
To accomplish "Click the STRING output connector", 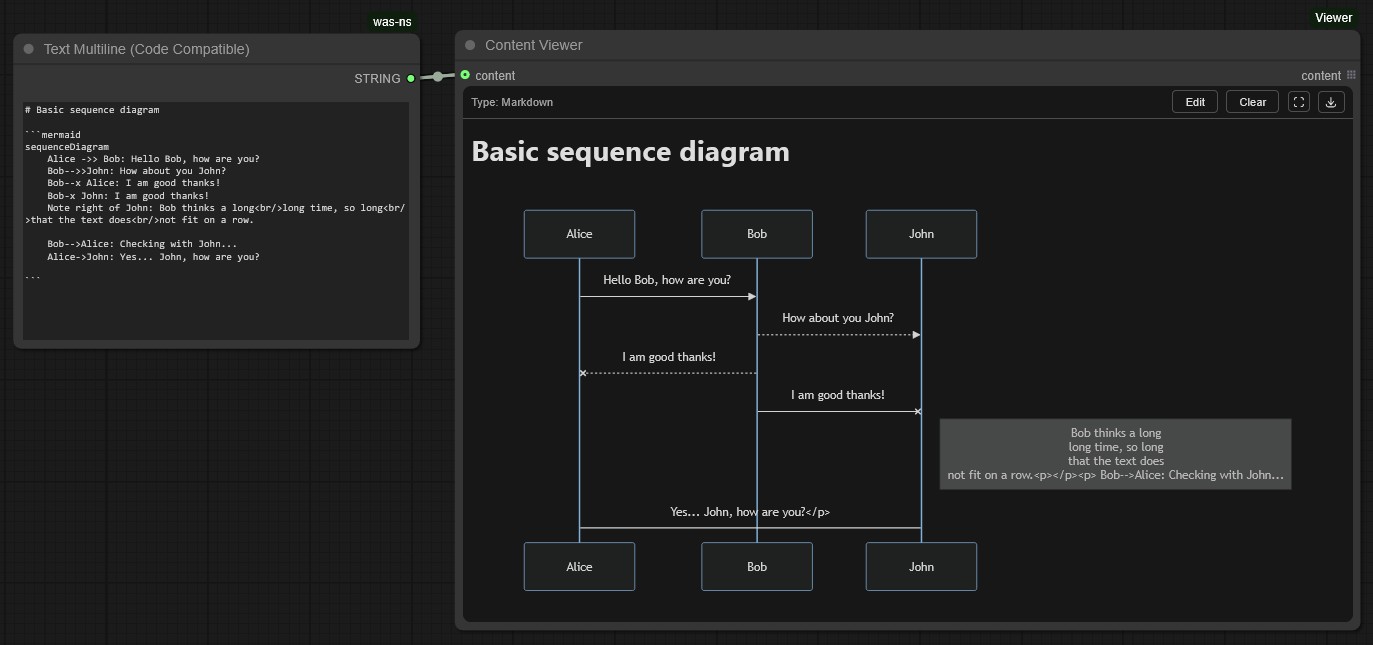I will (410, 78).
